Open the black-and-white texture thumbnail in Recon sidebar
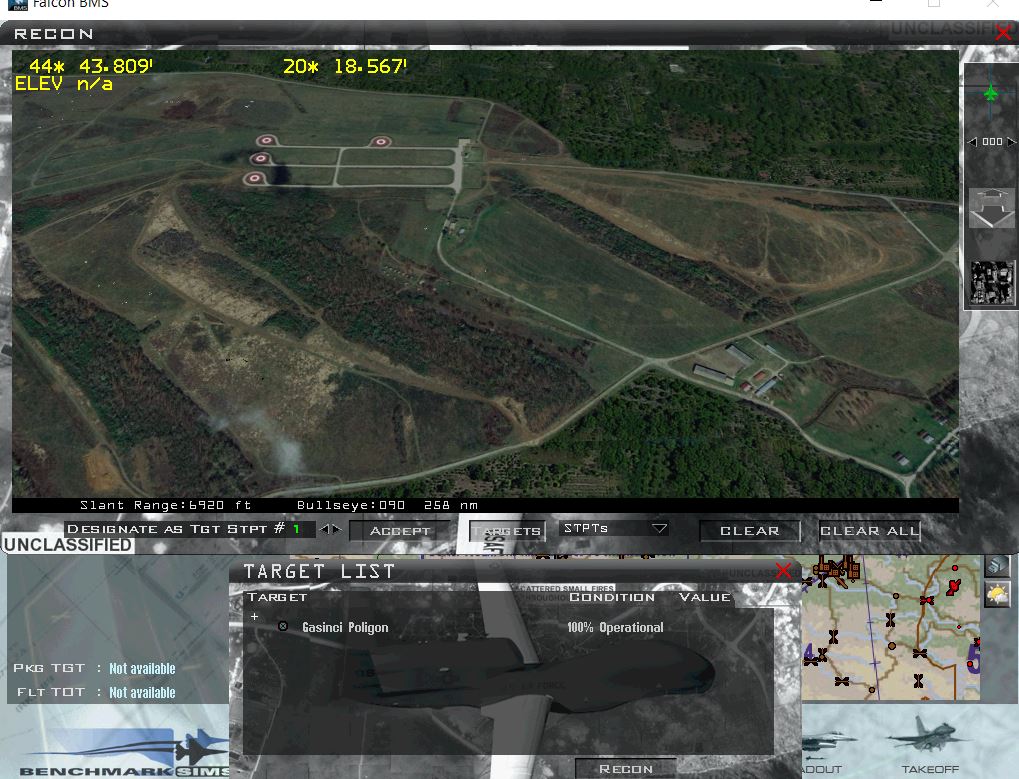 [x=992, y=283]
